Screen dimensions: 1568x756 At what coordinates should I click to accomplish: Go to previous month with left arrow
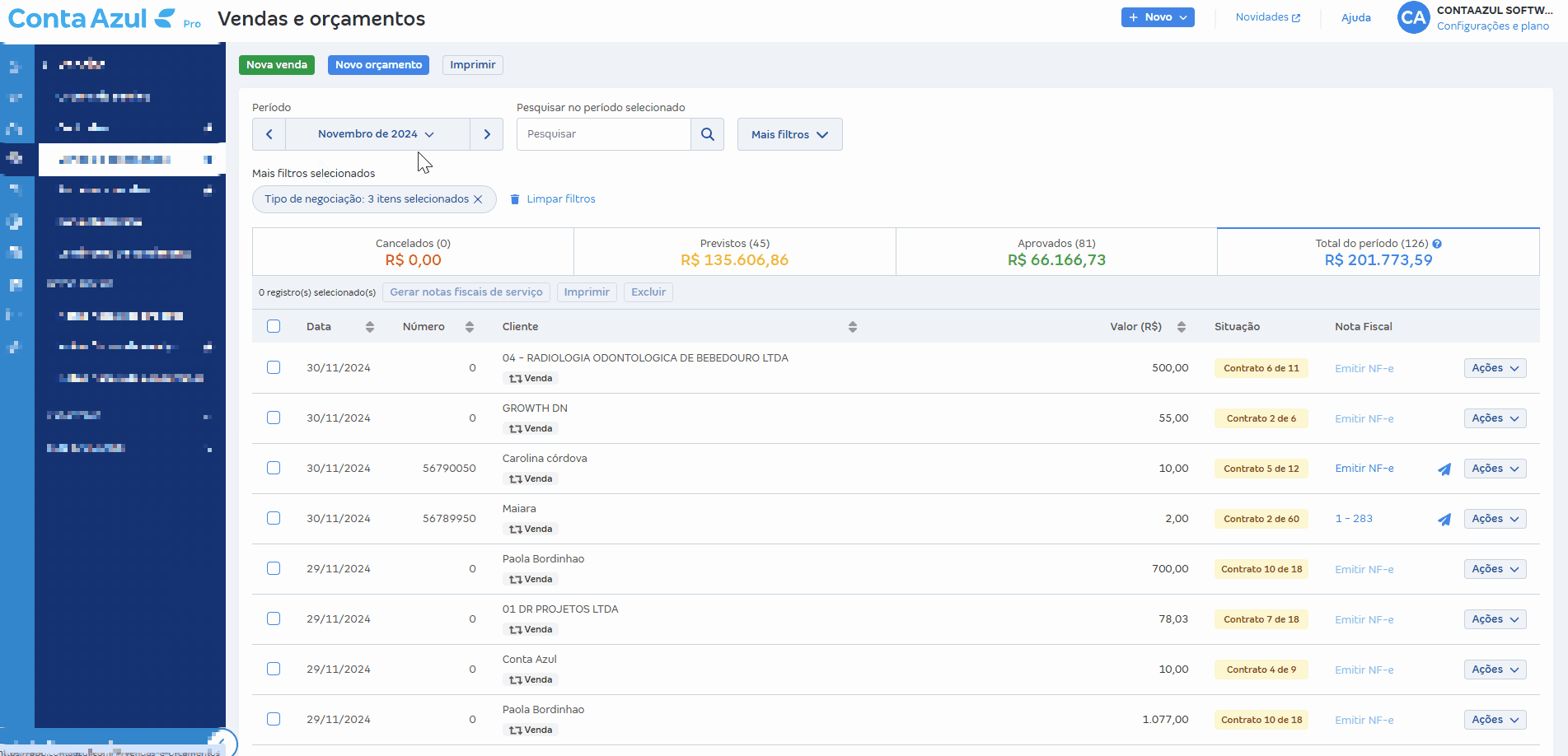tap(269, 134)
